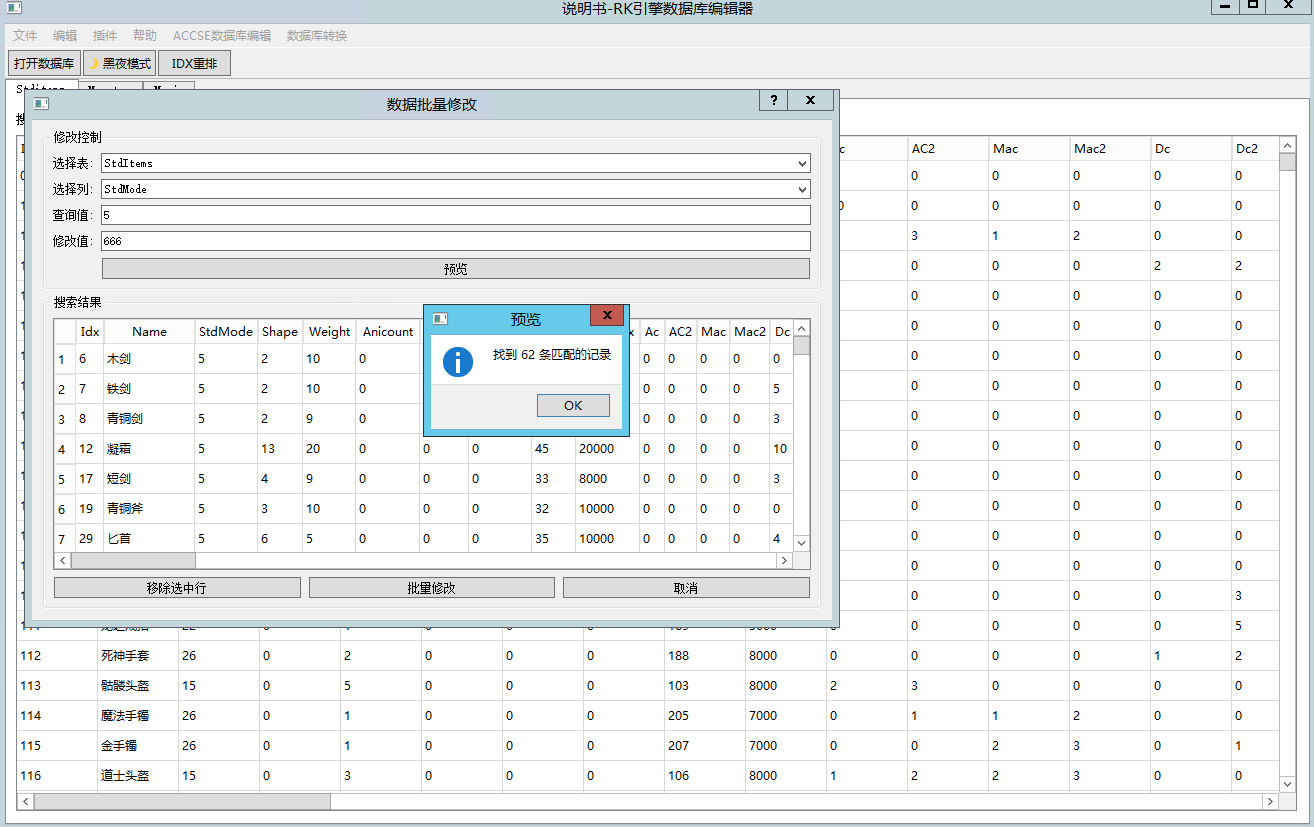1314x827 pixels.
Task: Click the 移除选中行 button
Action: pyautogui.click(x=177, y=588)
